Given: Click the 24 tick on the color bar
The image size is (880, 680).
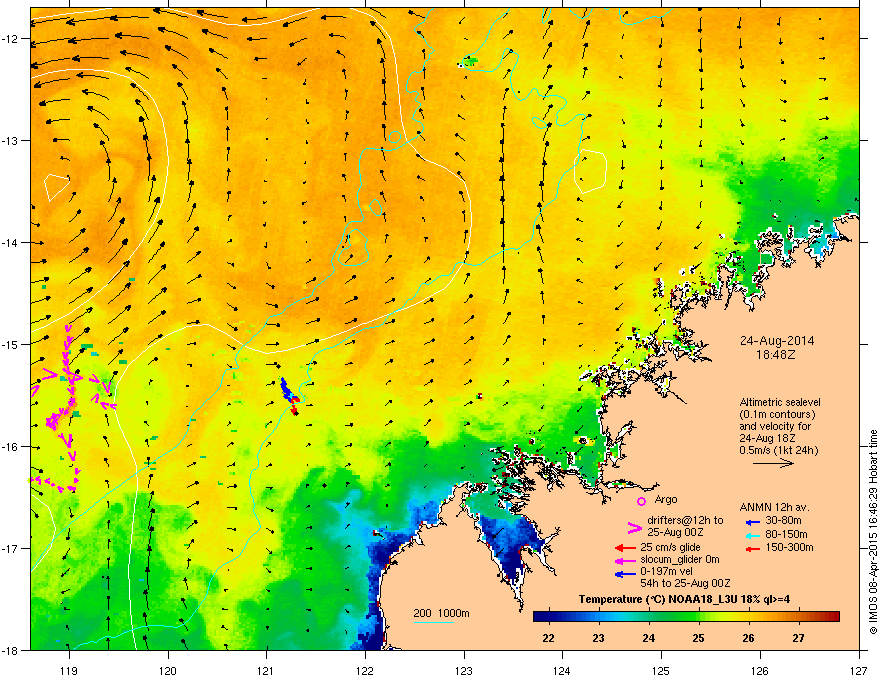Looking at the screenshot, I should [x=648, y=638].
